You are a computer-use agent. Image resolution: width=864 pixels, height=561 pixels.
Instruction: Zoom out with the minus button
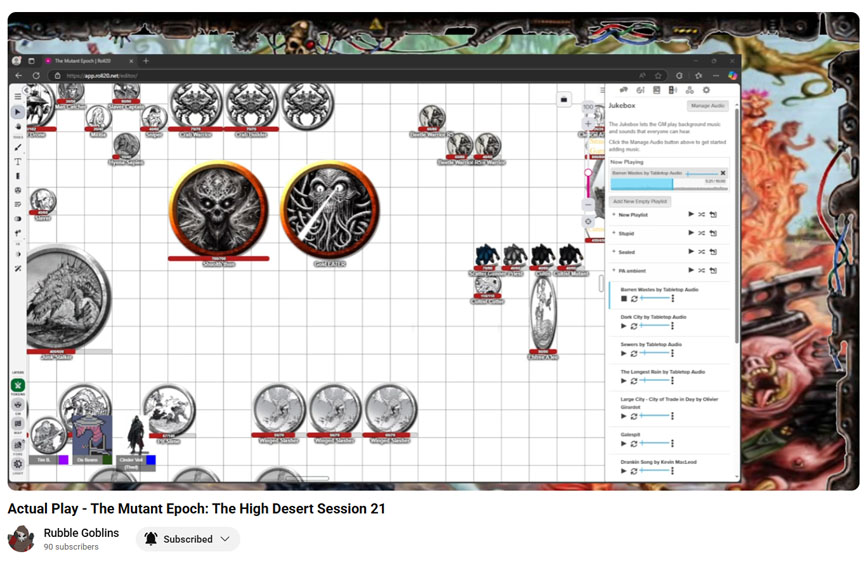tap(588, 204)
